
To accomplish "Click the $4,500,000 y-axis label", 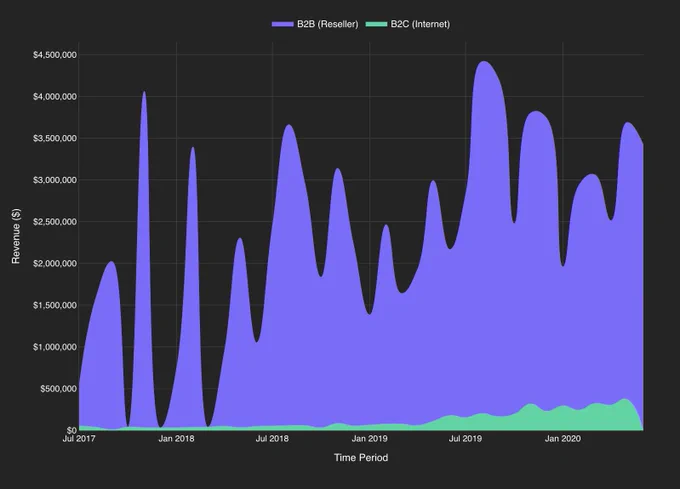I will tap(55, 55).
